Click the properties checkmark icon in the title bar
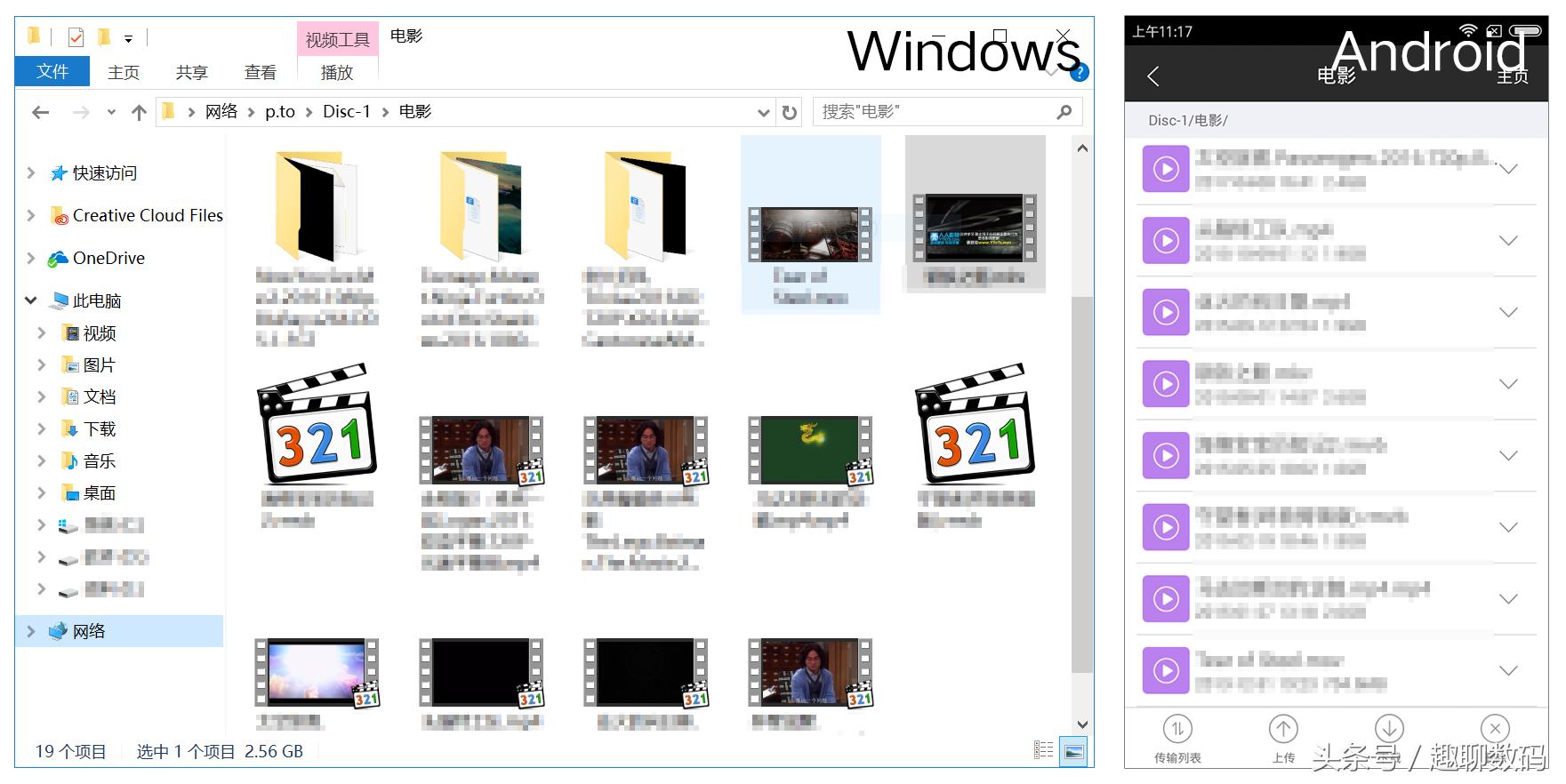This screenshot has width=1566, height=784. coord(76,37)
